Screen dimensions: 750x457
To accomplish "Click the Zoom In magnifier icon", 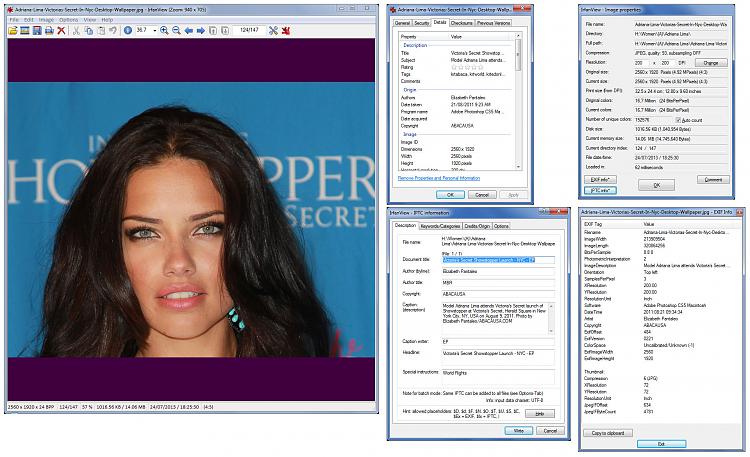I will (164, 31).
